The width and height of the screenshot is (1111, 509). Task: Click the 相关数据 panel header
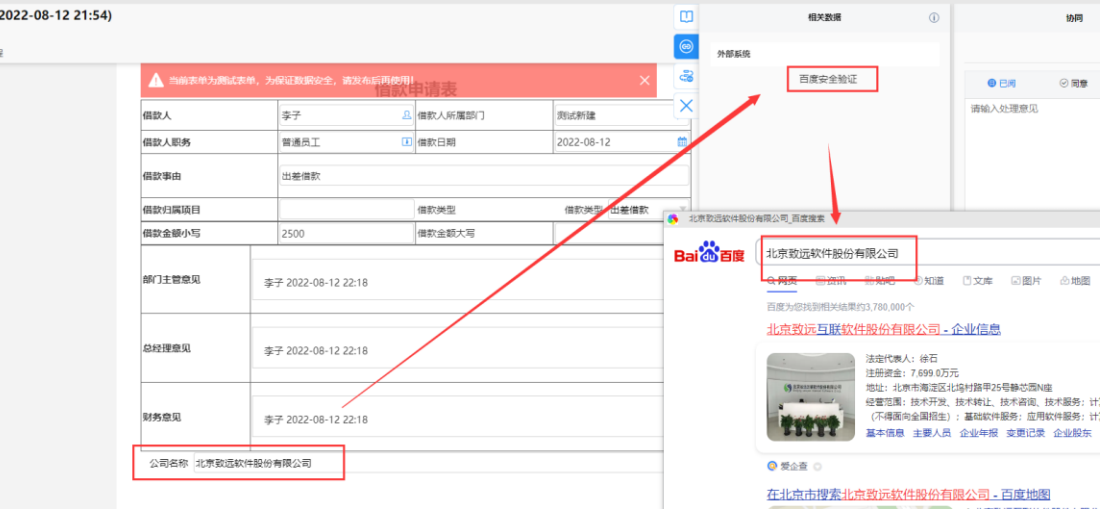(825, 18)
